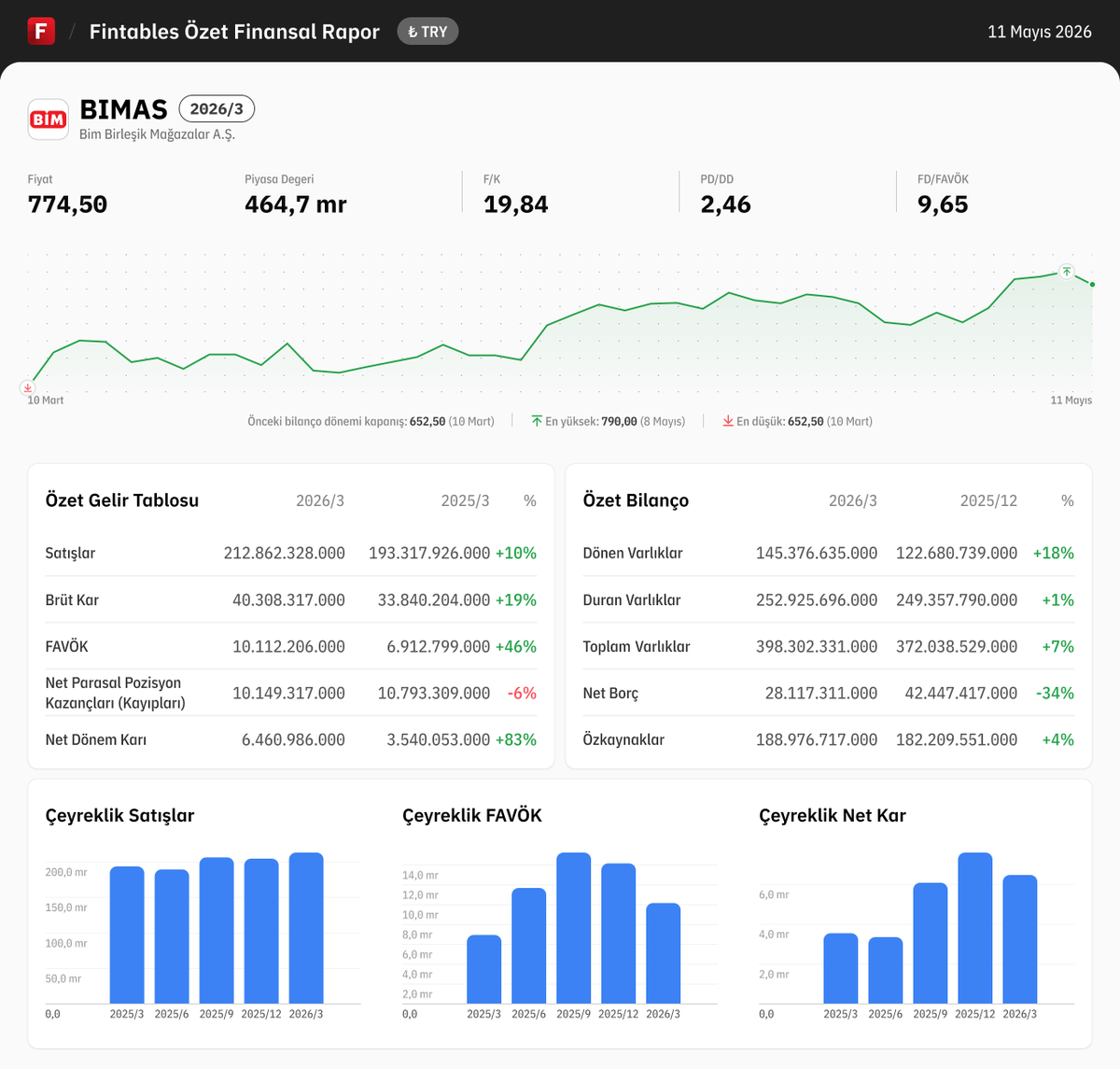The height and width of the screenshot is (1069, 1120).
Task: Click the Çeyreklik Net Kar chart title
Action: coord(833,815)
